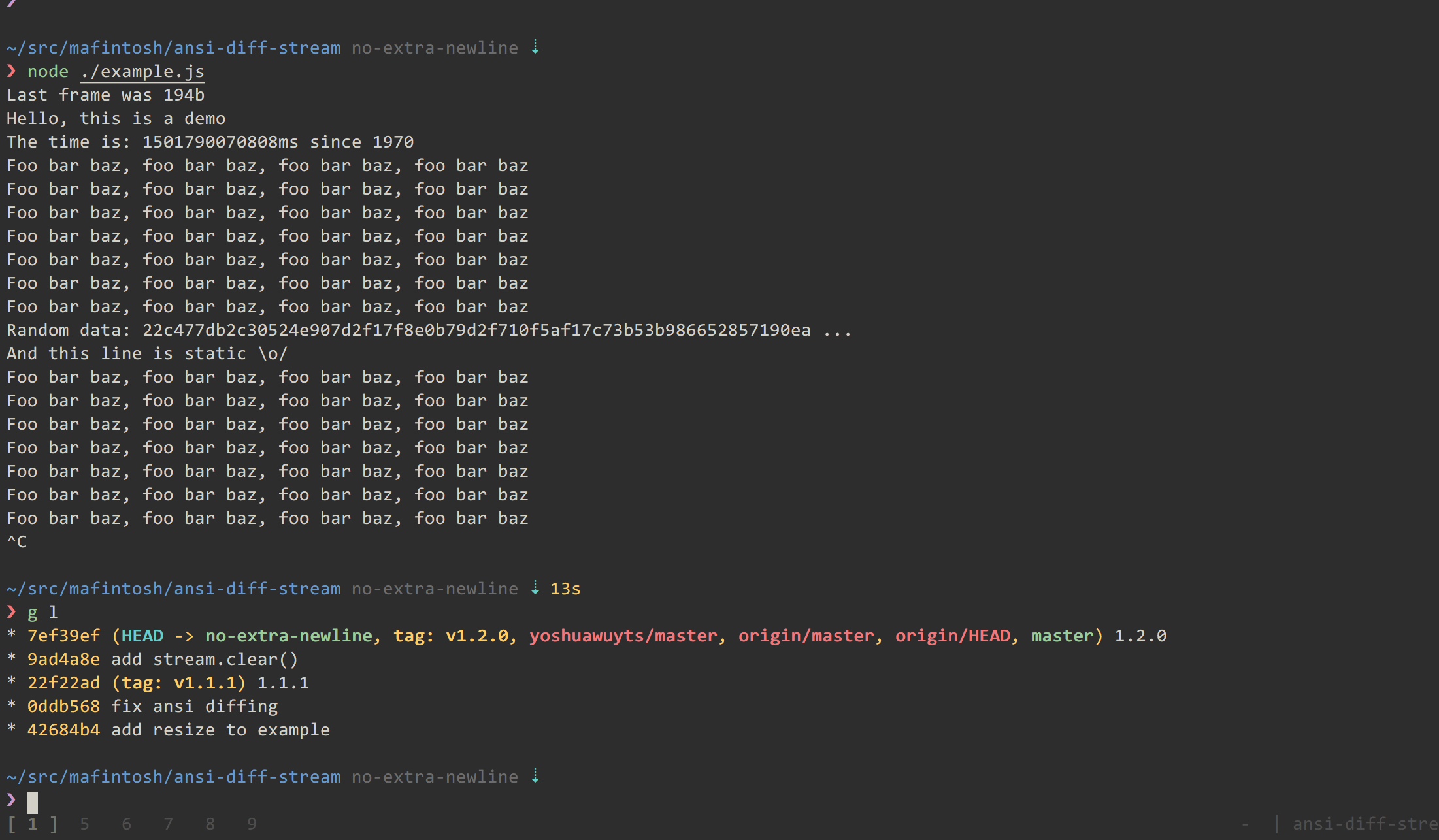Click the tag: v1.1.1 label
Viewport: 1439px width, 840px height.
pyautogui.click(x=178, y=683)
